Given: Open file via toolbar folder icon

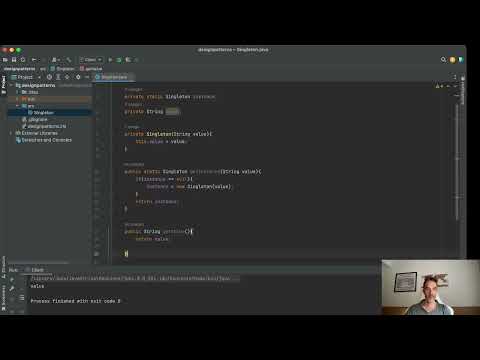Looking at the screenshot, I should (5, 60).
